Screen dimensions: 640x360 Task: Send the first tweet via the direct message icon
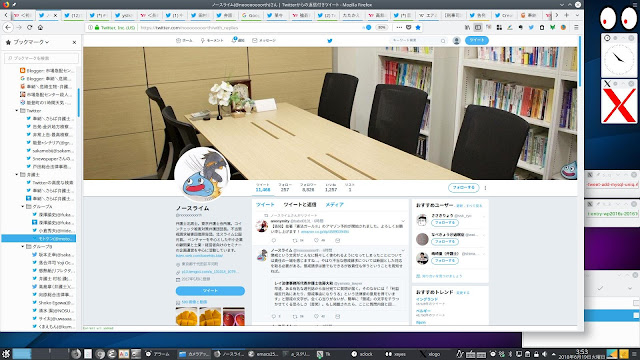click(x=338, y=240)
